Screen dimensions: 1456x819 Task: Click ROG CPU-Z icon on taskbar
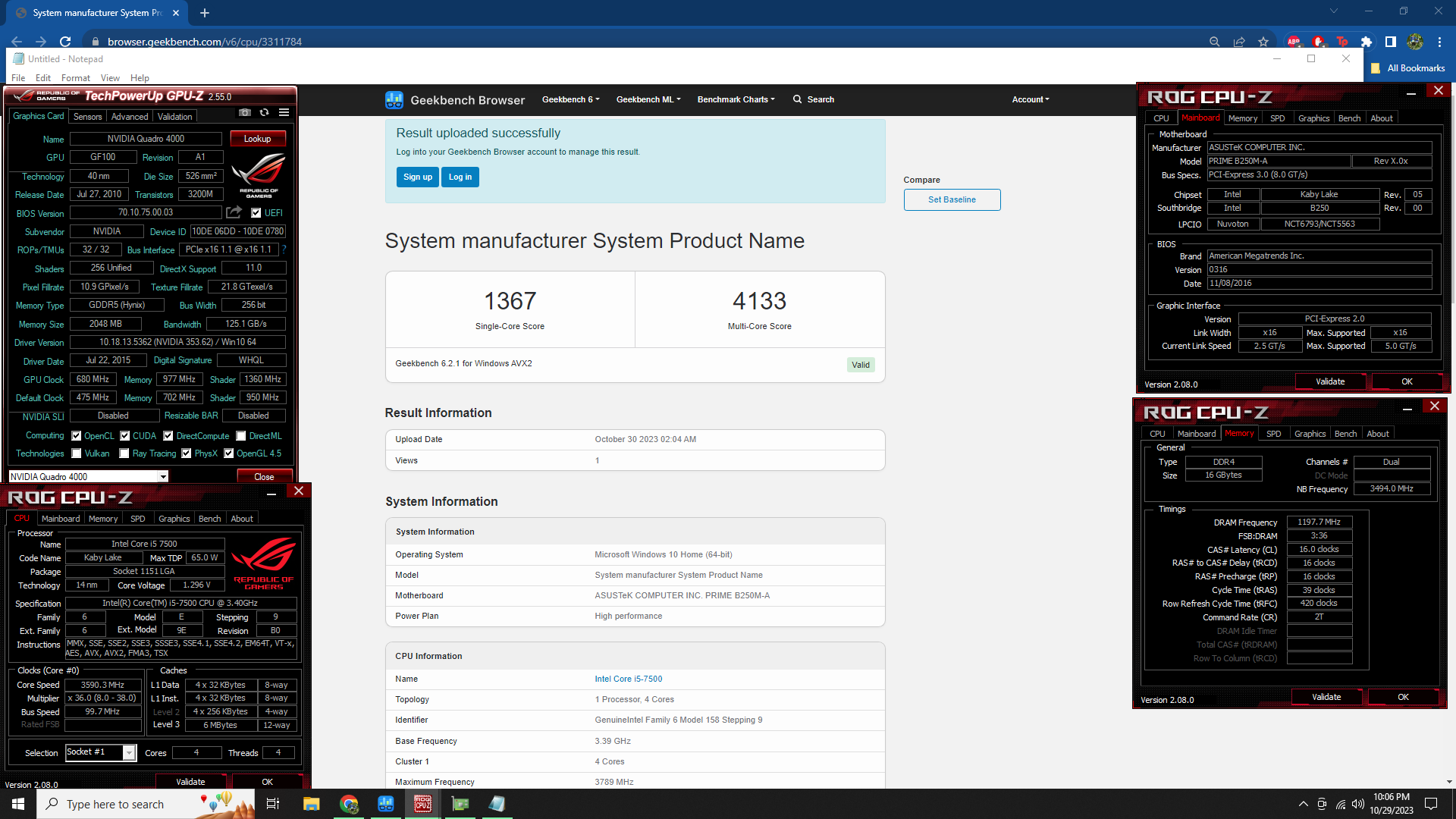click(x=423, y=804)
